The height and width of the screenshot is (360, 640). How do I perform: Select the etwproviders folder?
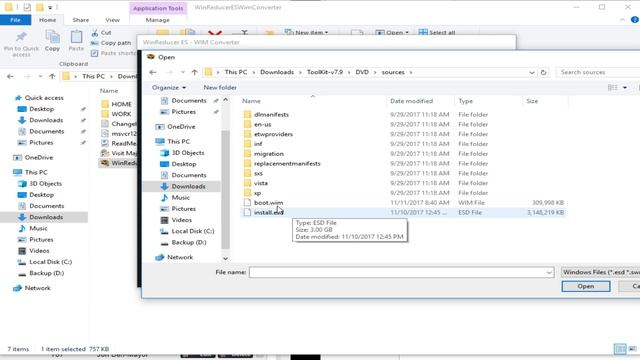pos(273,134)
